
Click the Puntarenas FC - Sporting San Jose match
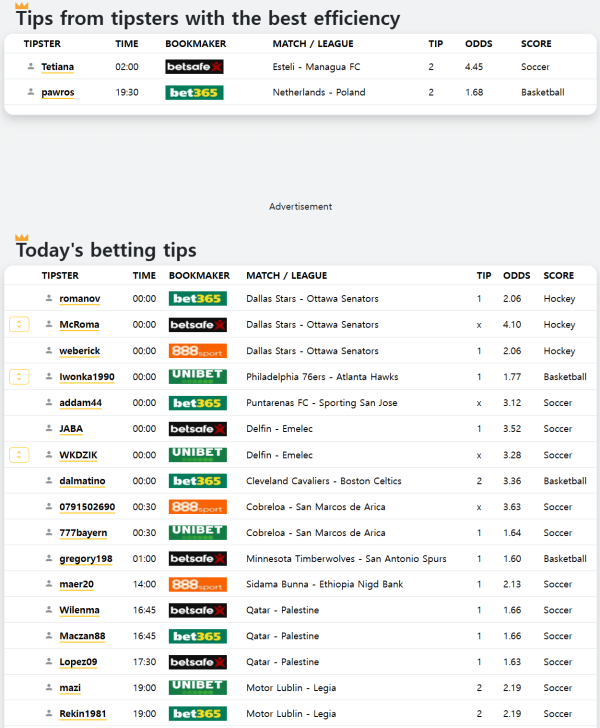tap(322, 403)
